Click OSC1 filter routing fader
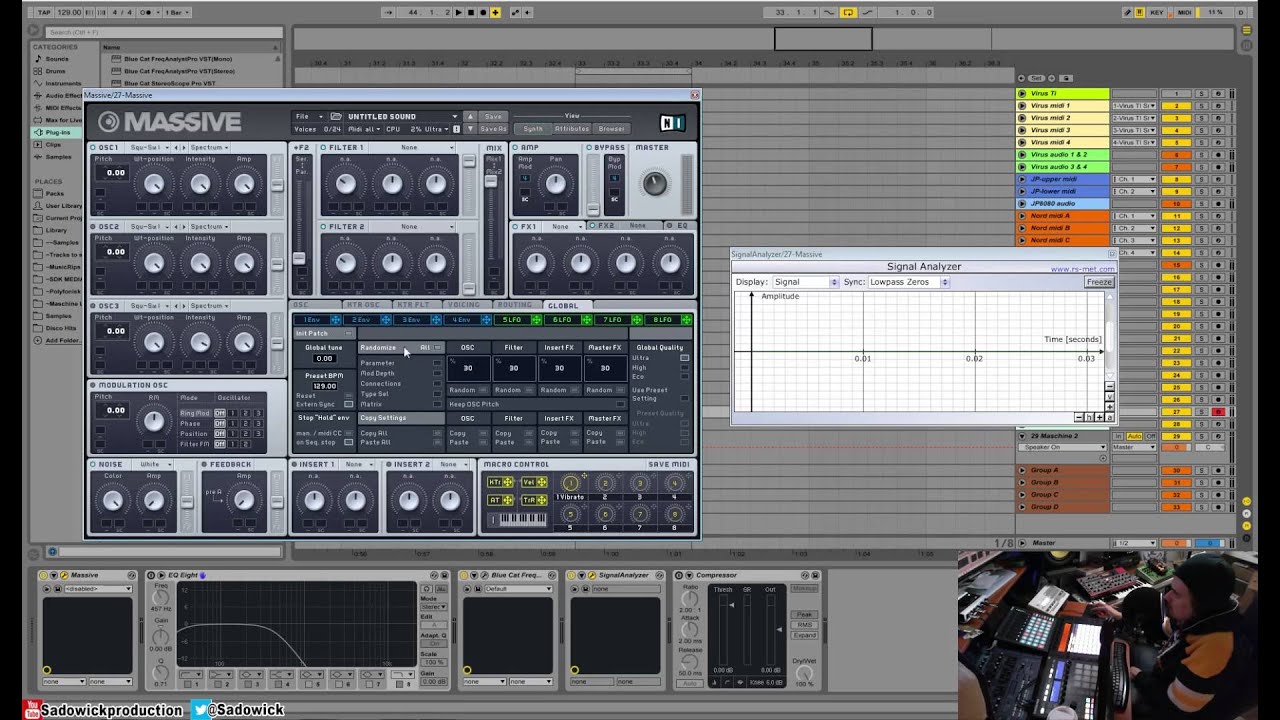 click(277, 187)
